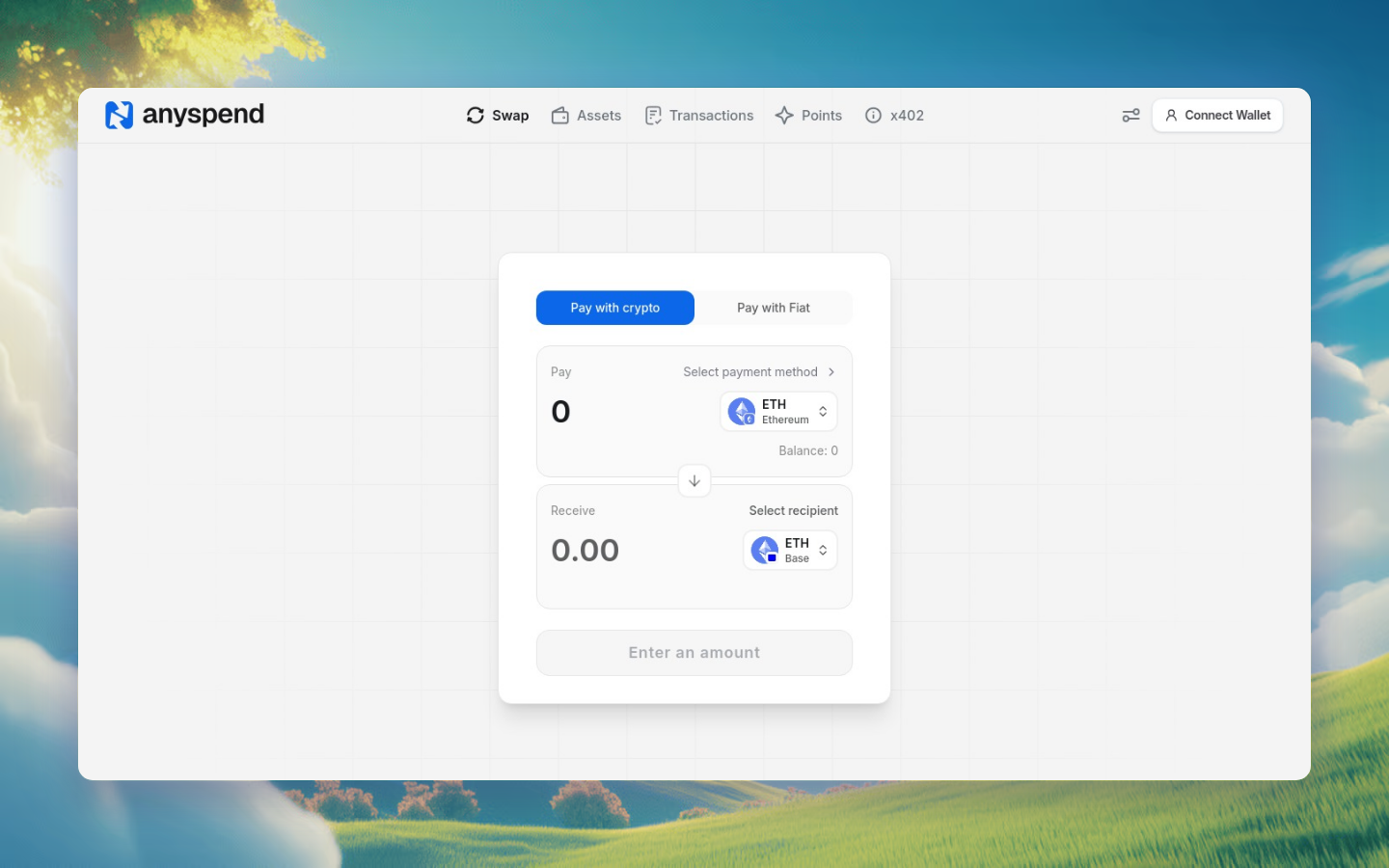Image resolution: width=1389 pixels, height=868 pixels.
Task: Click the anyspend logo
Action: (184, 115)
